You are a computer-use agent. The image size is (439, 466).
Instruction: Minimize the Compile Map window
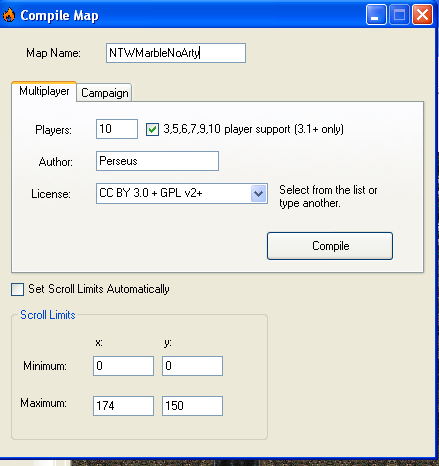click(x=376, y=15)
